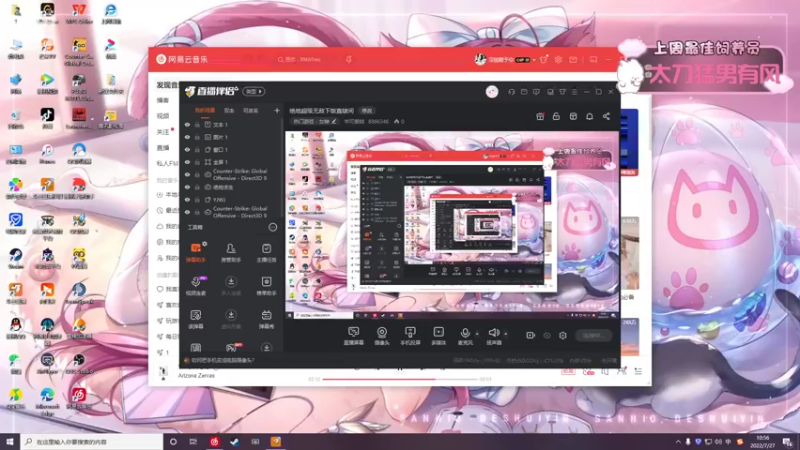
Task: Select the first scene tab highlighted in orange
Action: pos(205,110)
